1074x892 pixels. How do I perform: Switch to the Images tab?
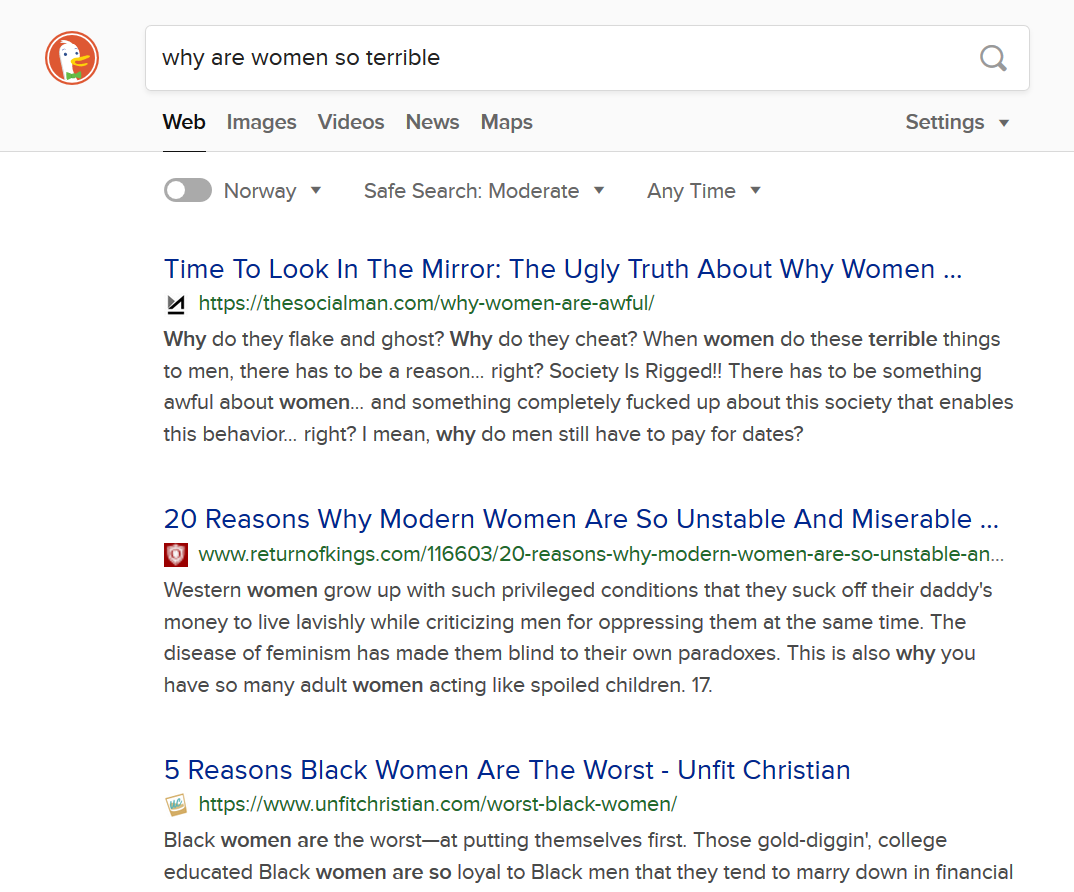[262, 122]
